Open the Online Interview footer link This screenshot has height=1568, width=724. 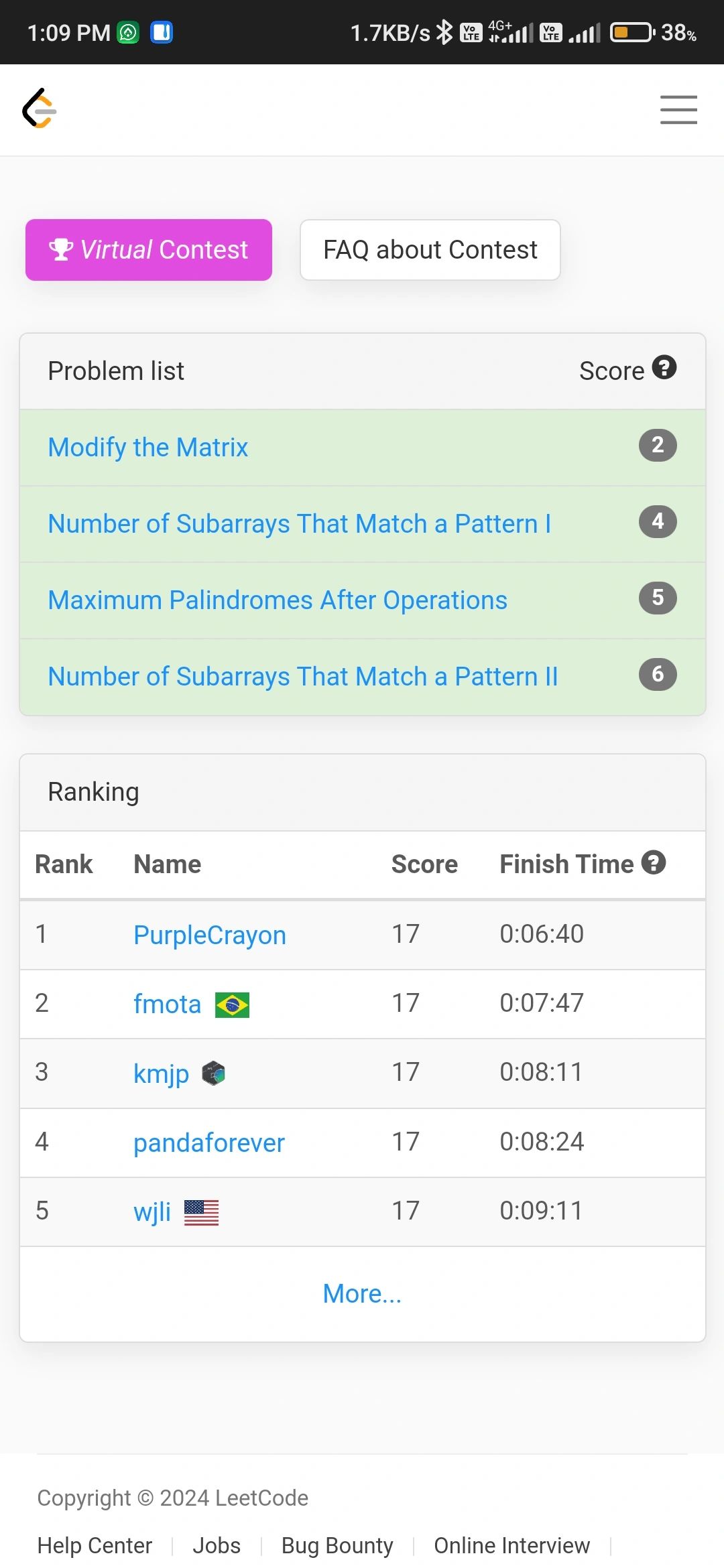pos(512,1545)
